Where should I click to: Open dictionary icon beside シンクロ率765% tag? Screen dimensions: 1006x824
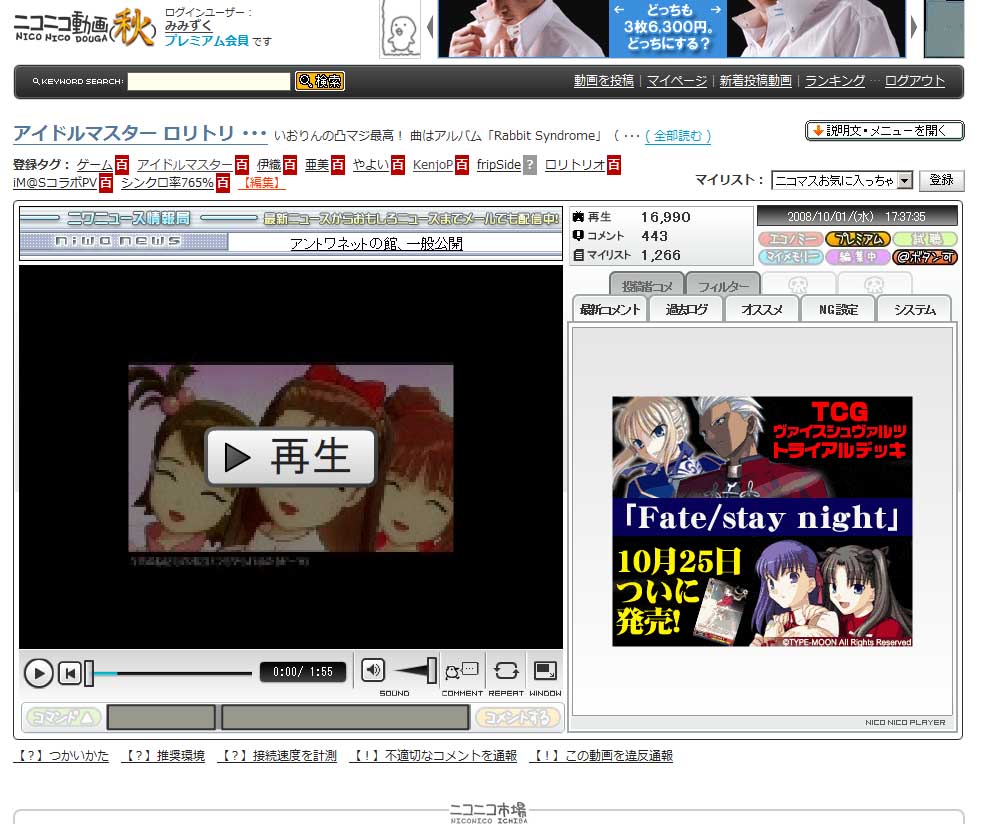[223, 183]
